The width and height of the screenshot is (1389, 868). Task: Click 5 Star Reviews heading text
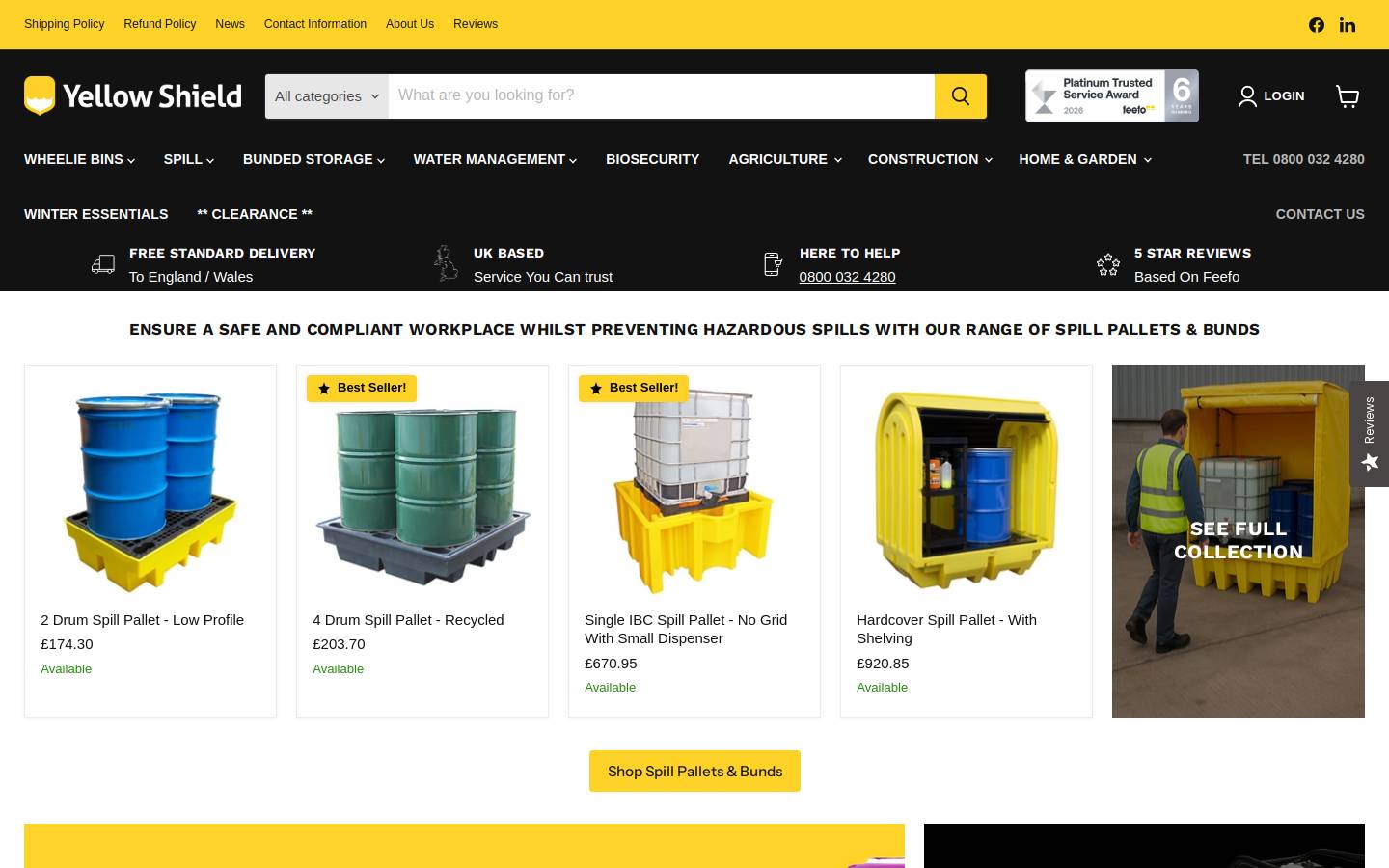(x=1192, y=253)
